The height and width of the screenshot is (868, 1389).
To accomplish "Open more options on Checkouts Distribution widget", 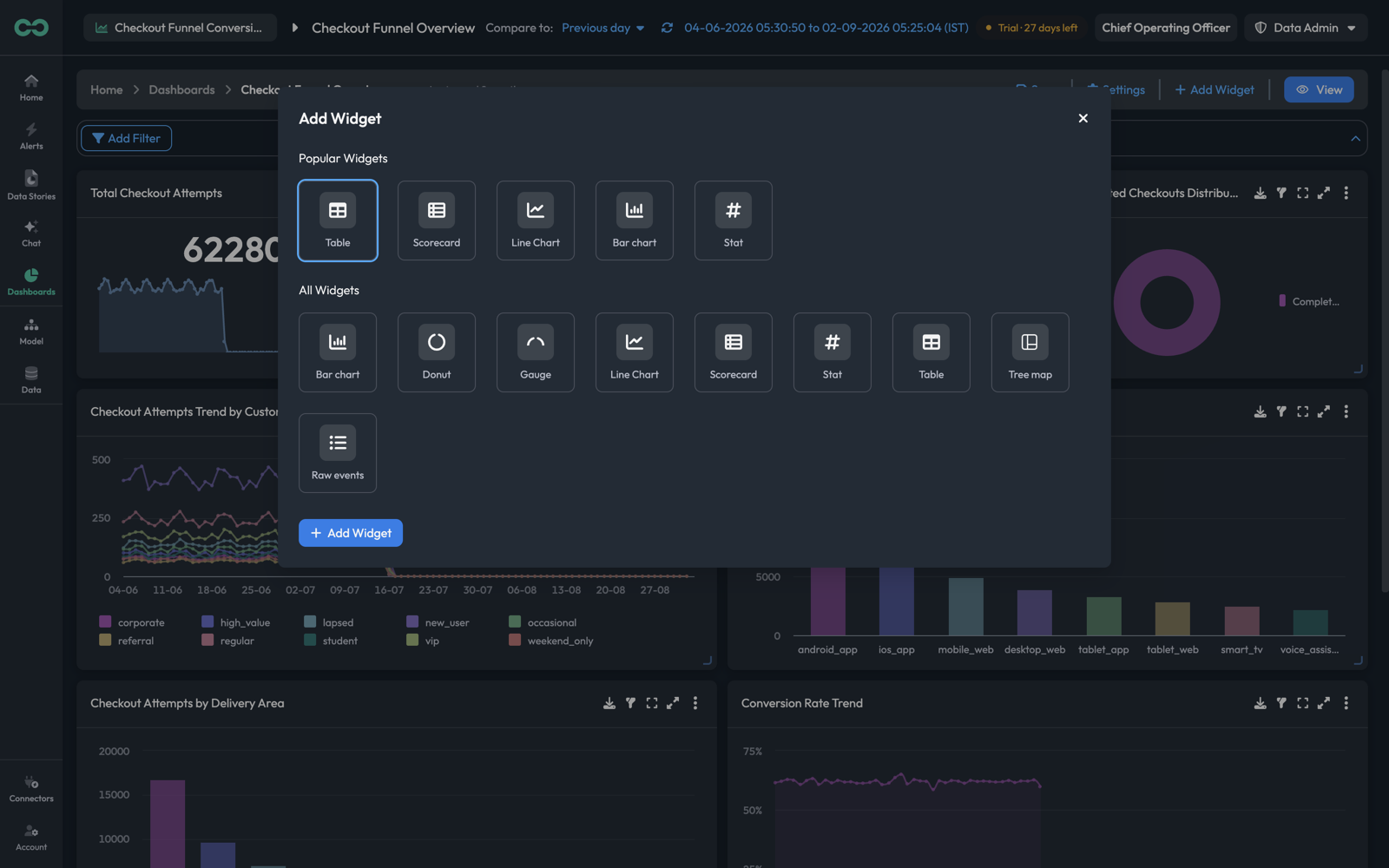I will [1346, 193].
